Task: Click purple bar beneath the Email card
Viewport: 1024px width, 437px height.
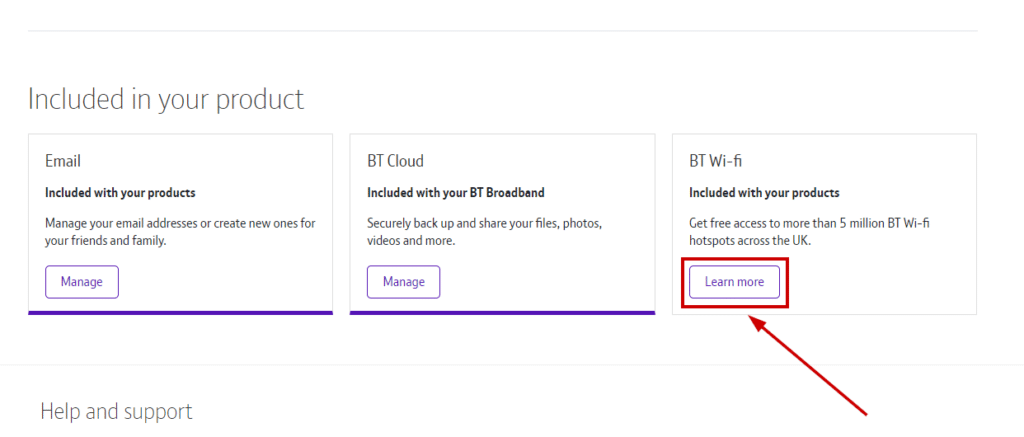Action: (180, 312)
